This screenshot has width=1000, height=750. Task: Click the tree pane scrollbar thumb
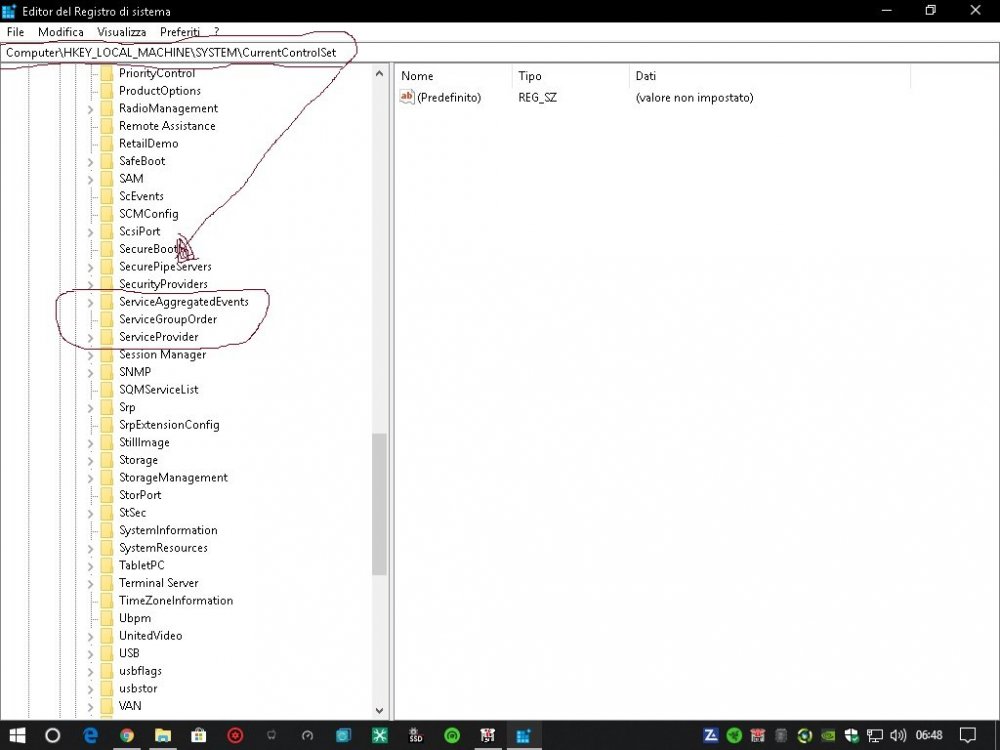click(379, 504)
